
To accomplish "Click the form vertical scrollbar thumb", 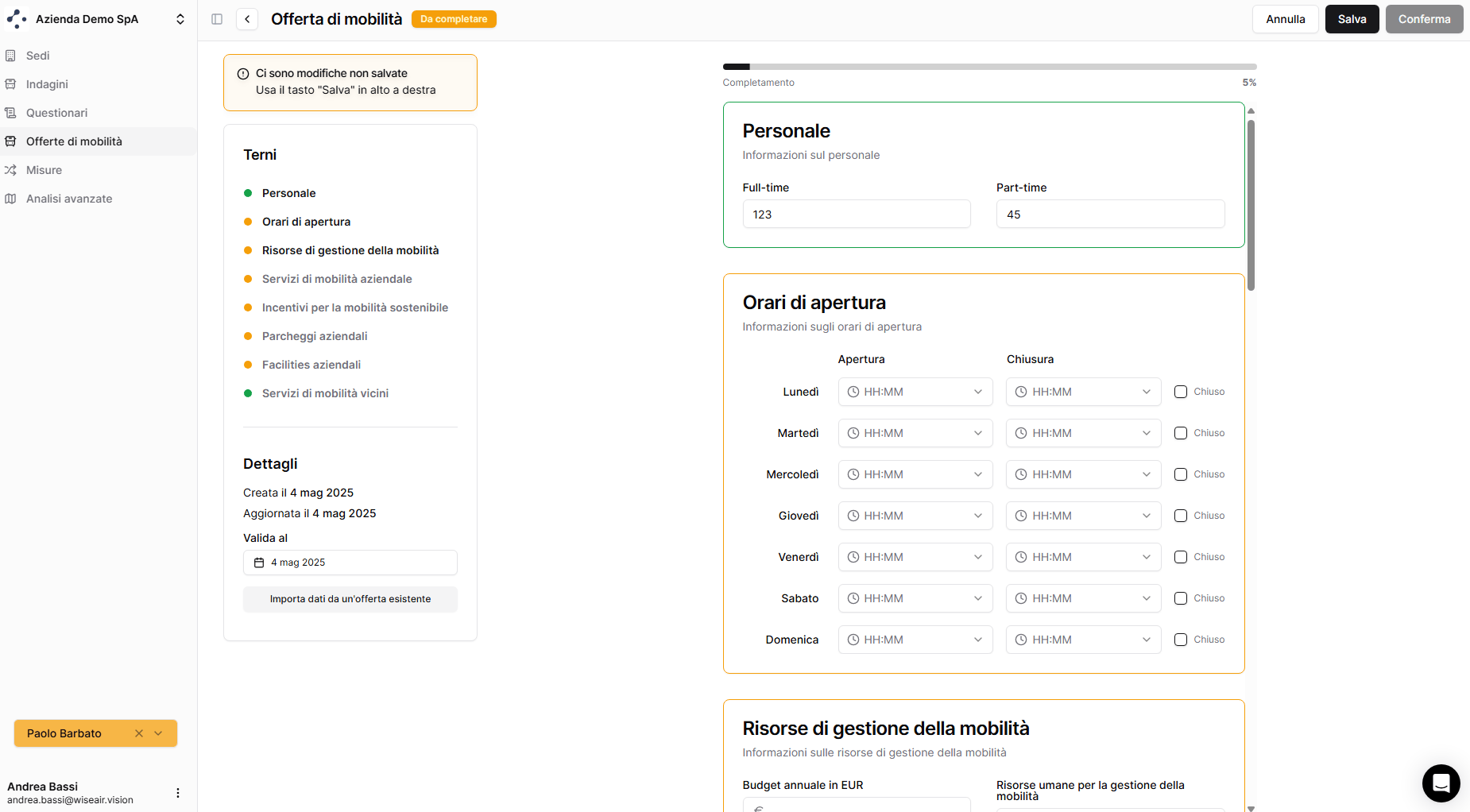I will [x=1251, y=205].
